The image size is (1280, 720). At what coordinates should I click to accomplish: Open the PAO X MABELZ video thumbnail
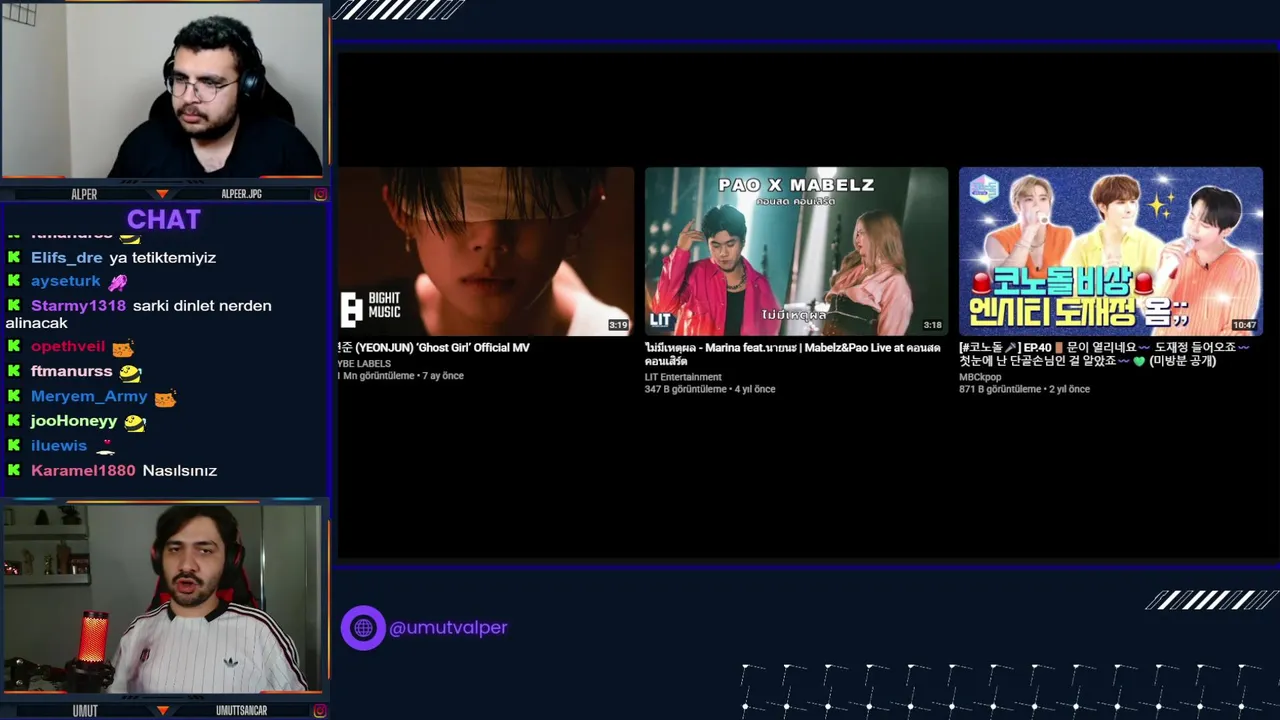coord(796,251)
